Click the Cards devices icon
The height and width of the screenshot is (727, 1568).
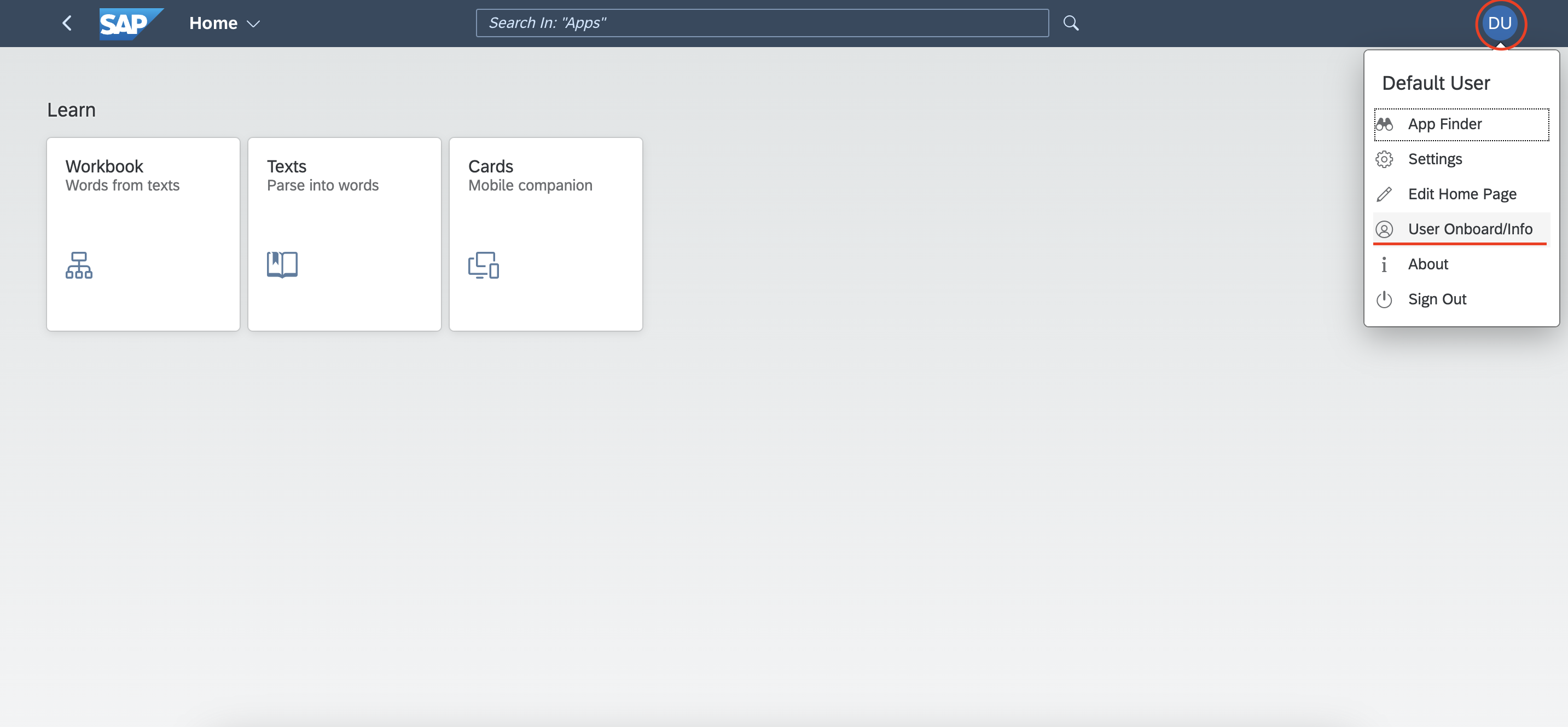click(483, 265)
